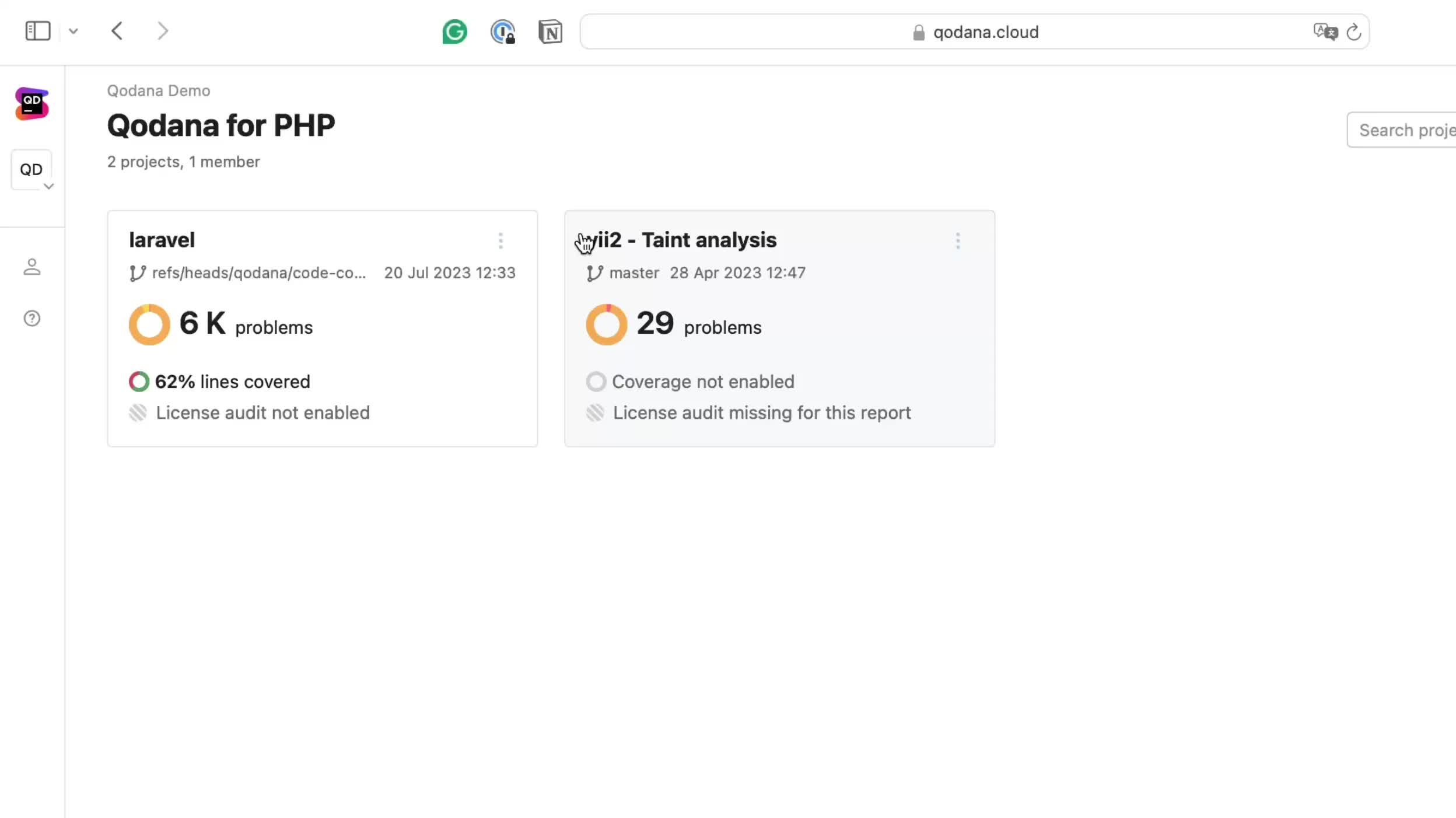Image resolution: width=1456 pixels, height=818 pixels.
Task: Click the 1Password extension icon
Action: [502, 32]
